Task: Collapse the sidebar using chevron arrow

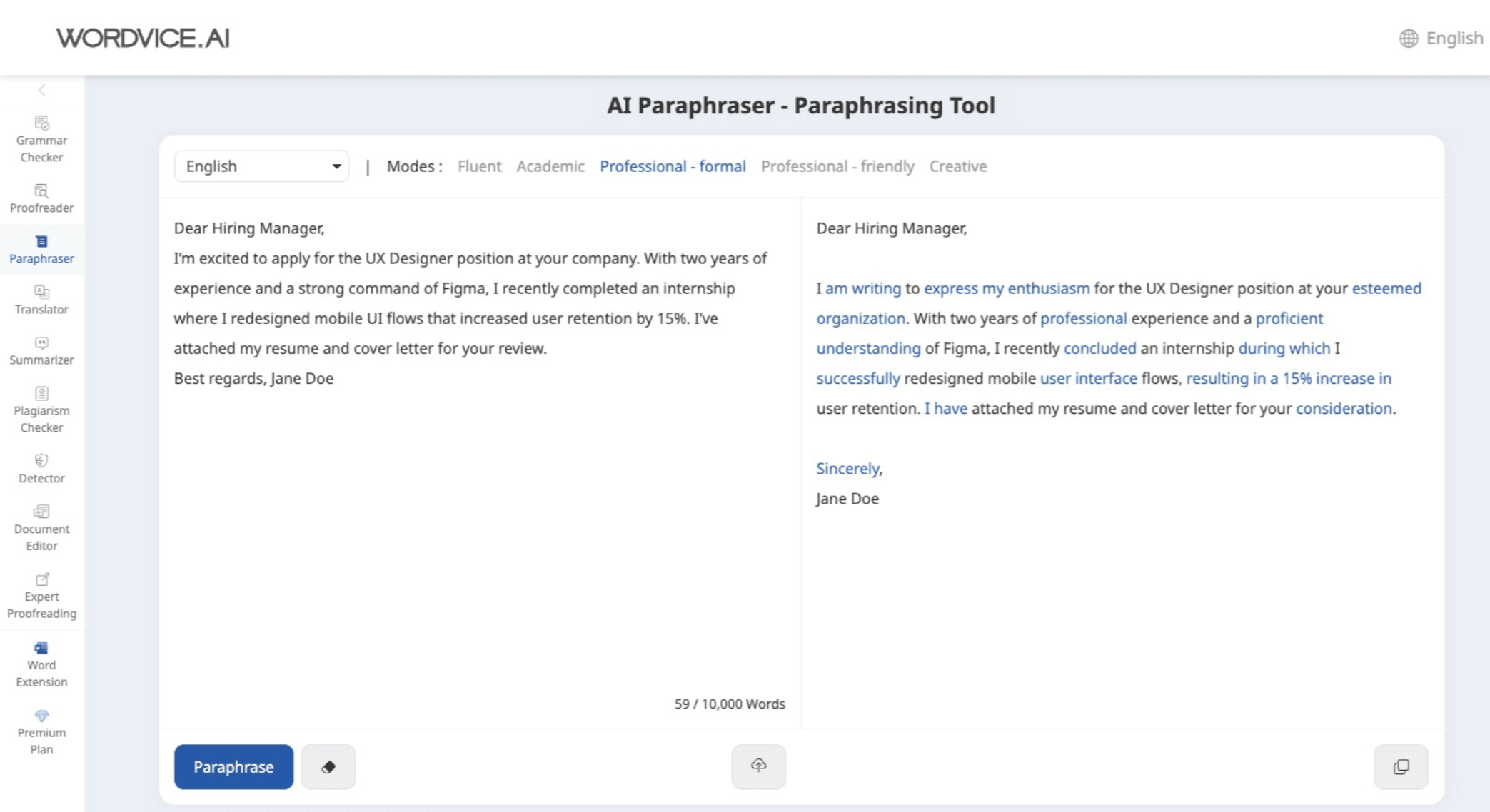Action: [x=41, y=90]
